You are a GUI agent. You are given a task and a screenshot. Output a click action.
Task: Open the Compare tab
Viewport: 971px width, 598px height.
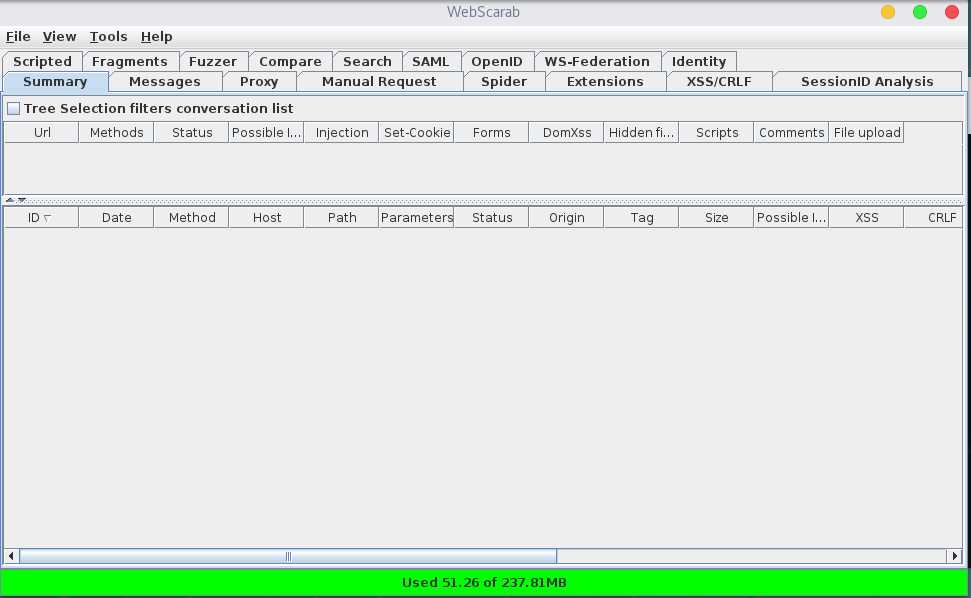coord(290,61)
